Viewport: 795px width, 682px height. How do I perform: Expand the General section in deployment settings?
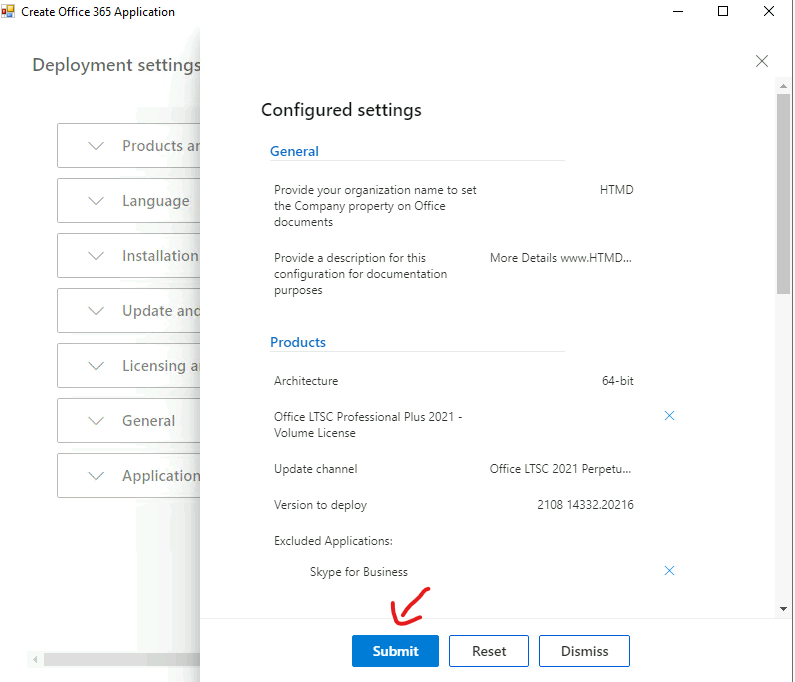[x=129, y=421]
